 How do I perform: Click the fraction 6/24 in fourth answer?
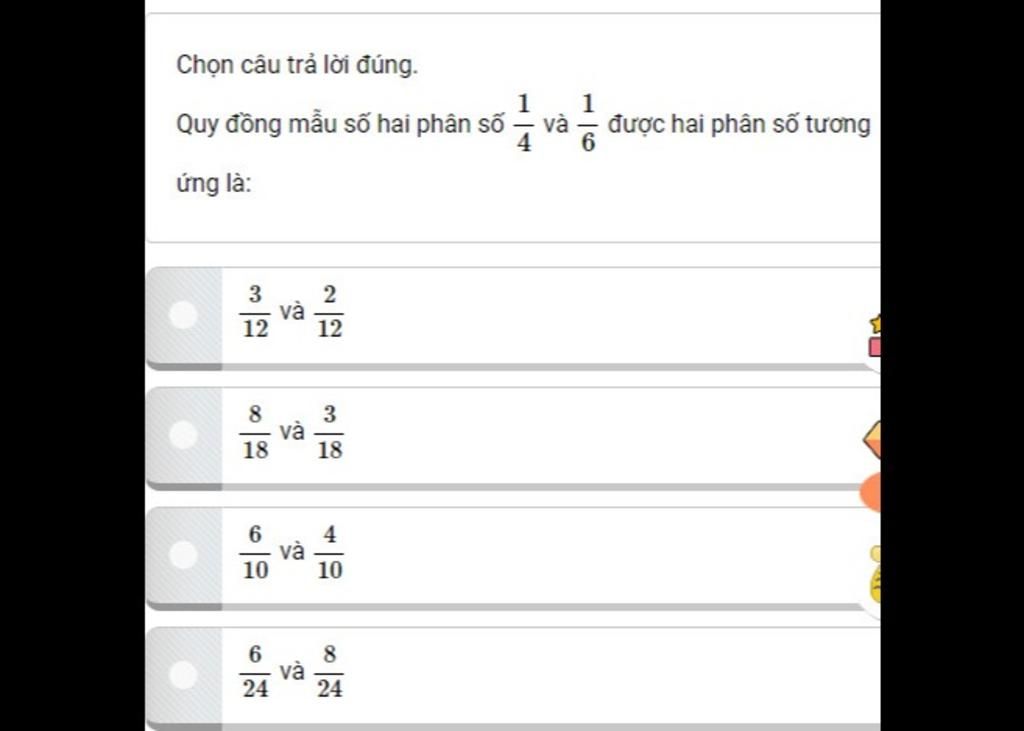255,672
